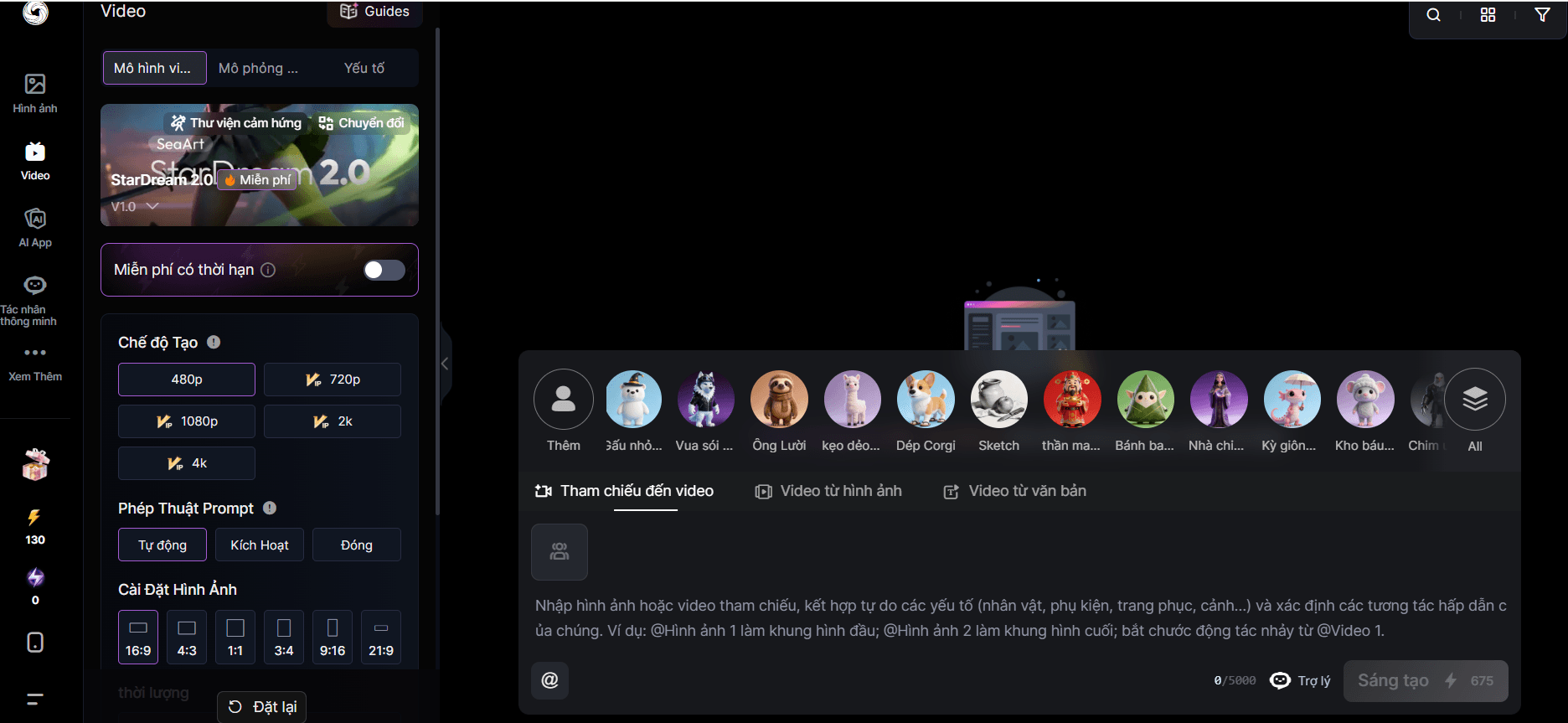Open the Video section in the sidebar
Viewport: 1568px width, 723px height.
coord(35,161)
